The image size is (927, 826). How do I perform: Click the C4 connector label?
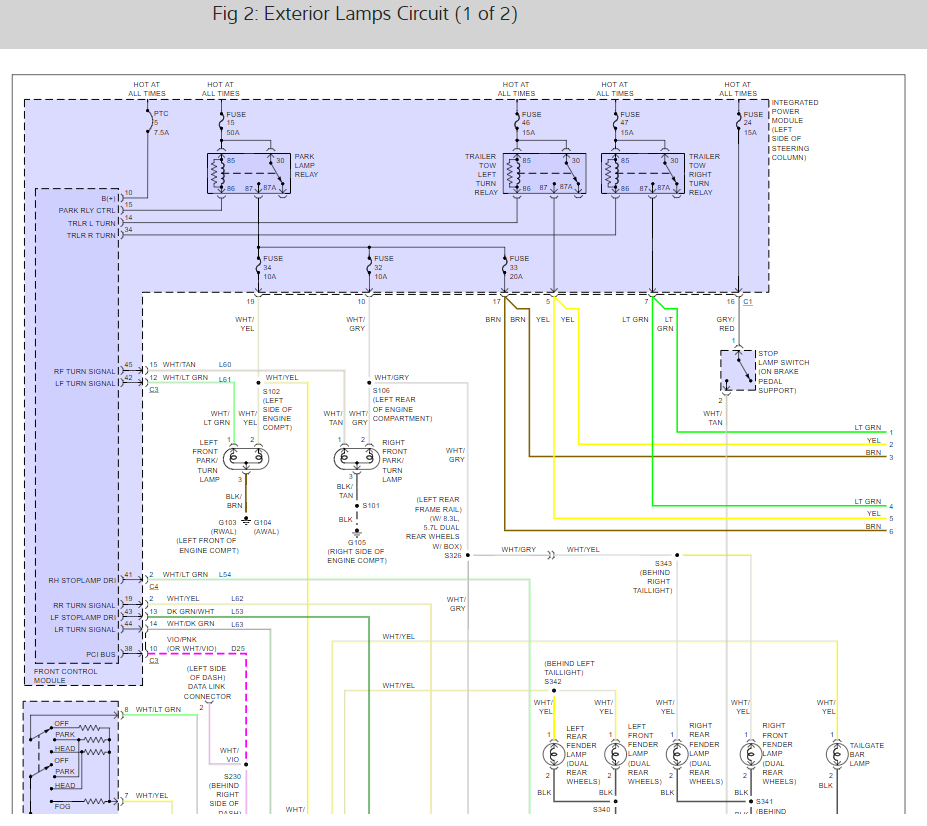[154, 587]
